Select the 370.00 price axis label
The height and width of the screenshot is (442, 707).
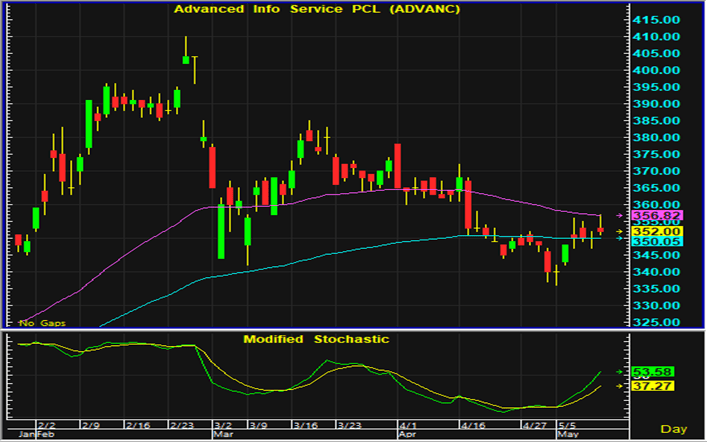[656, 171]
